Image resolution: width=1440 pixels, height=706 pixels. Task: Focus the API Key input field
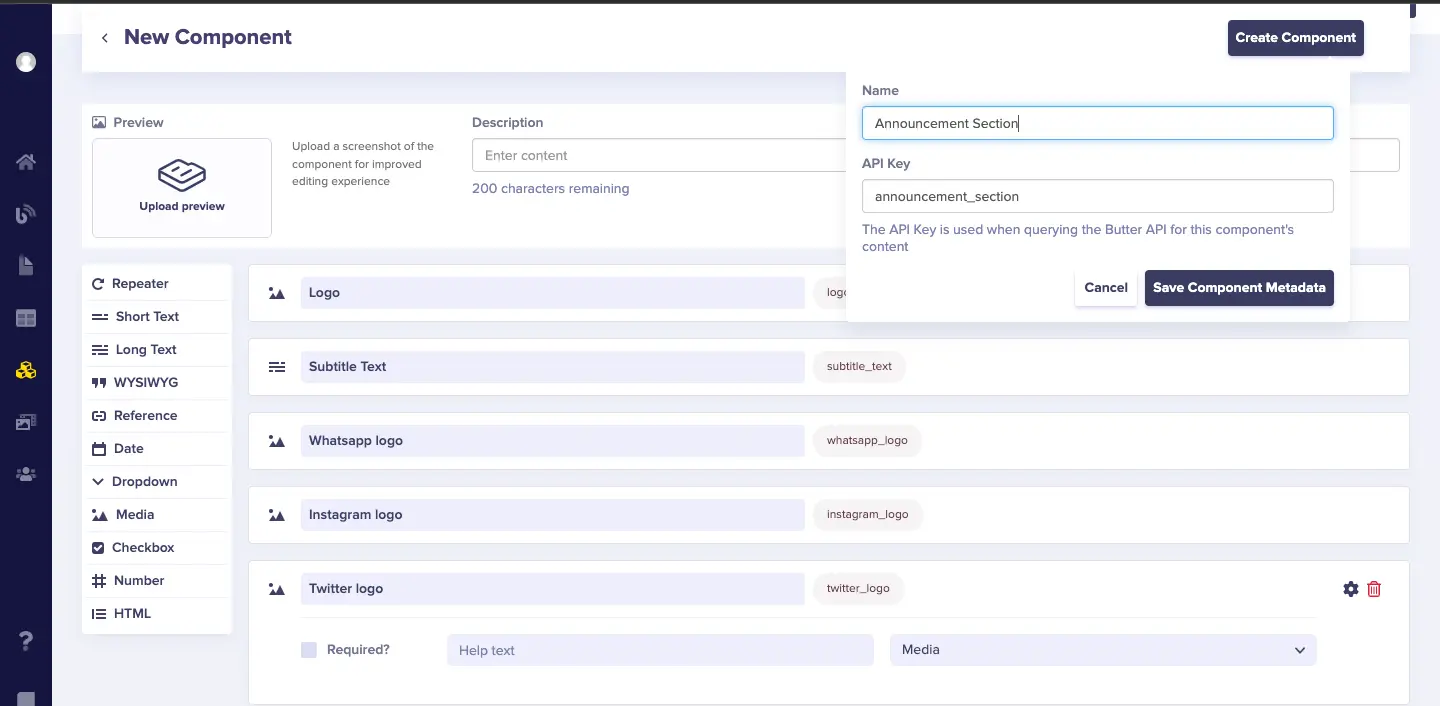coord(1097,196)
